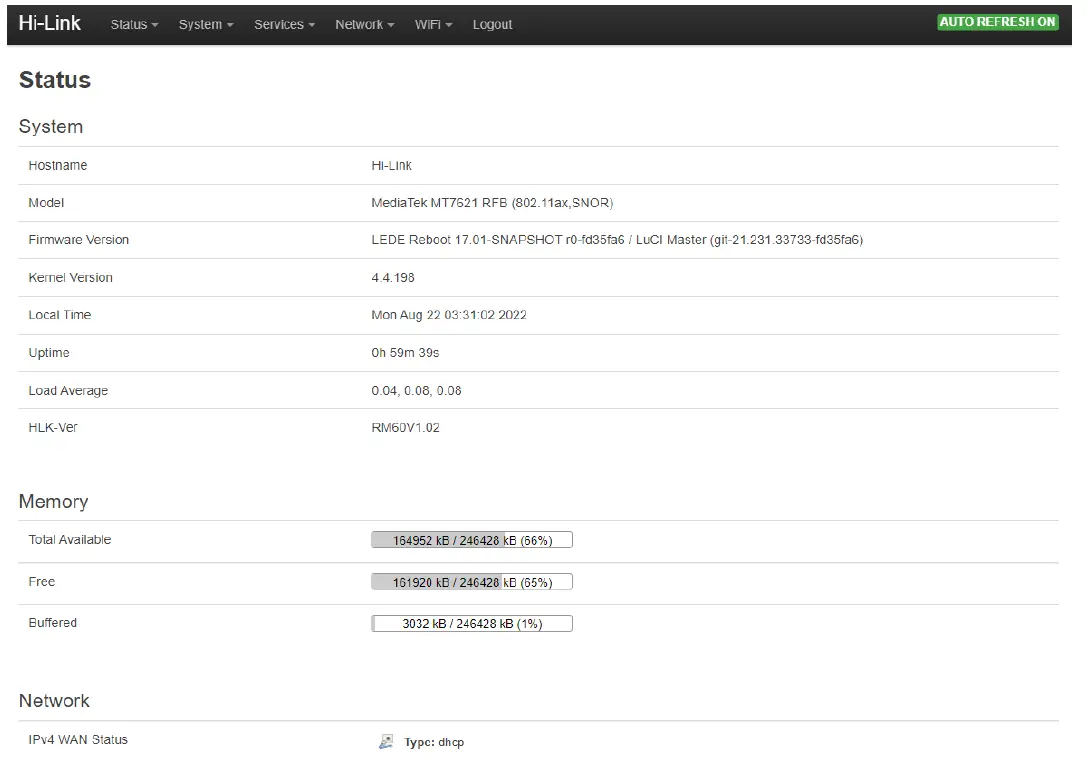Click the MediaTek MT7621 model value
1087x769 pixels.
click(x=492, y=203)
